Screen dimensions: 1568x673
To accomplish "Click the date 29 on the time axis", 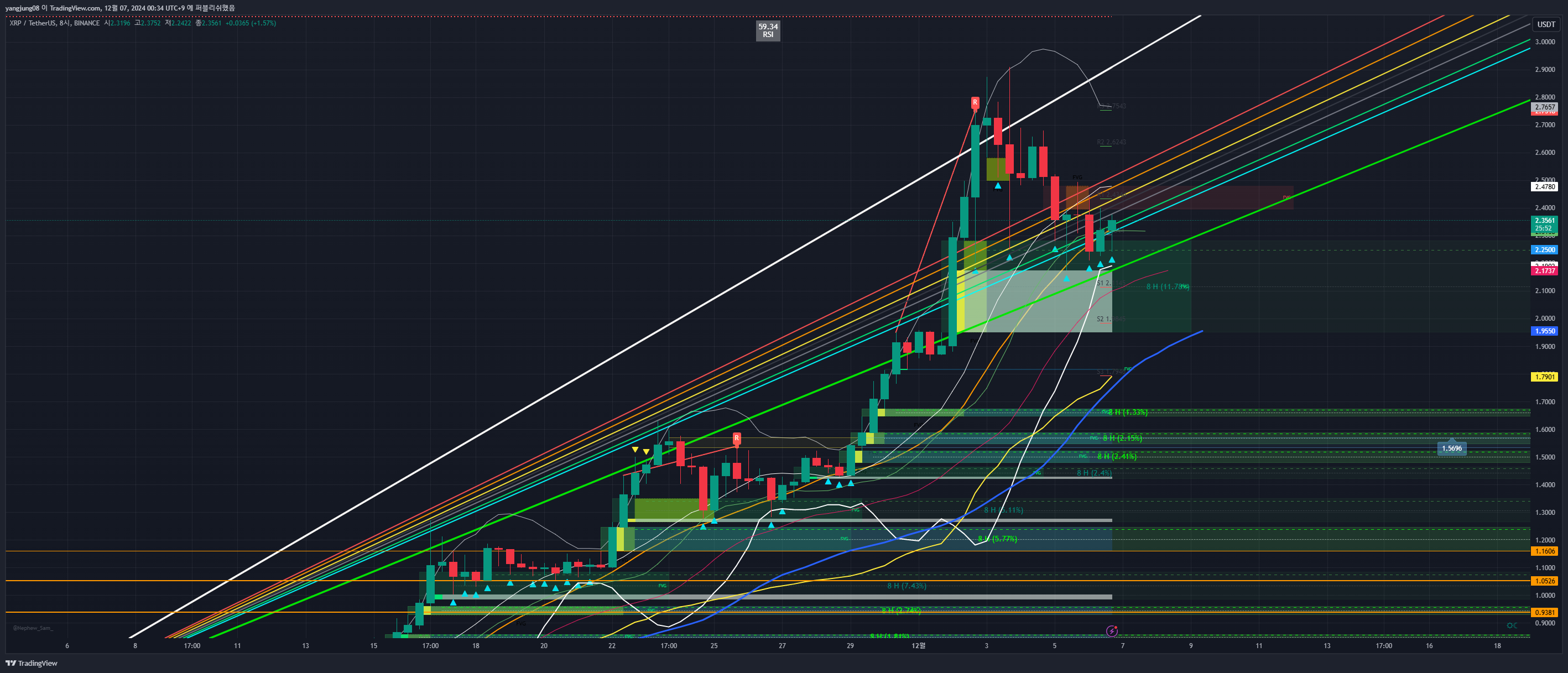I will coord(850,645).
